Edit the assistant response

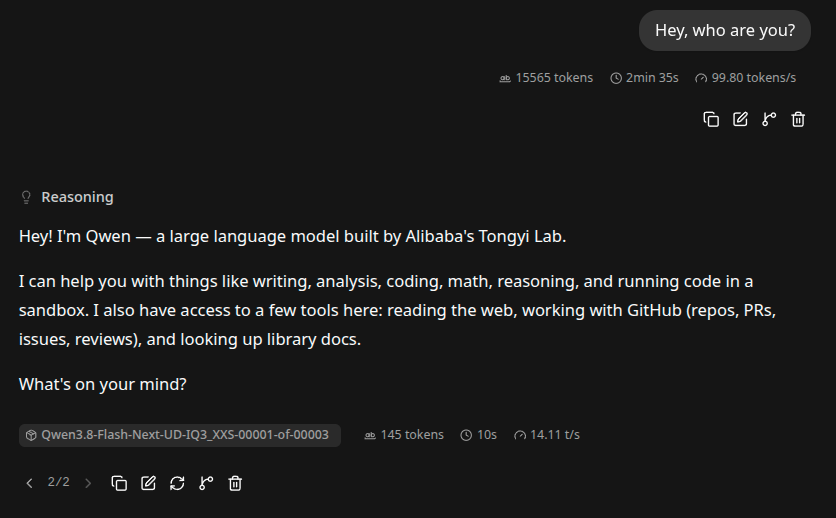148,483
